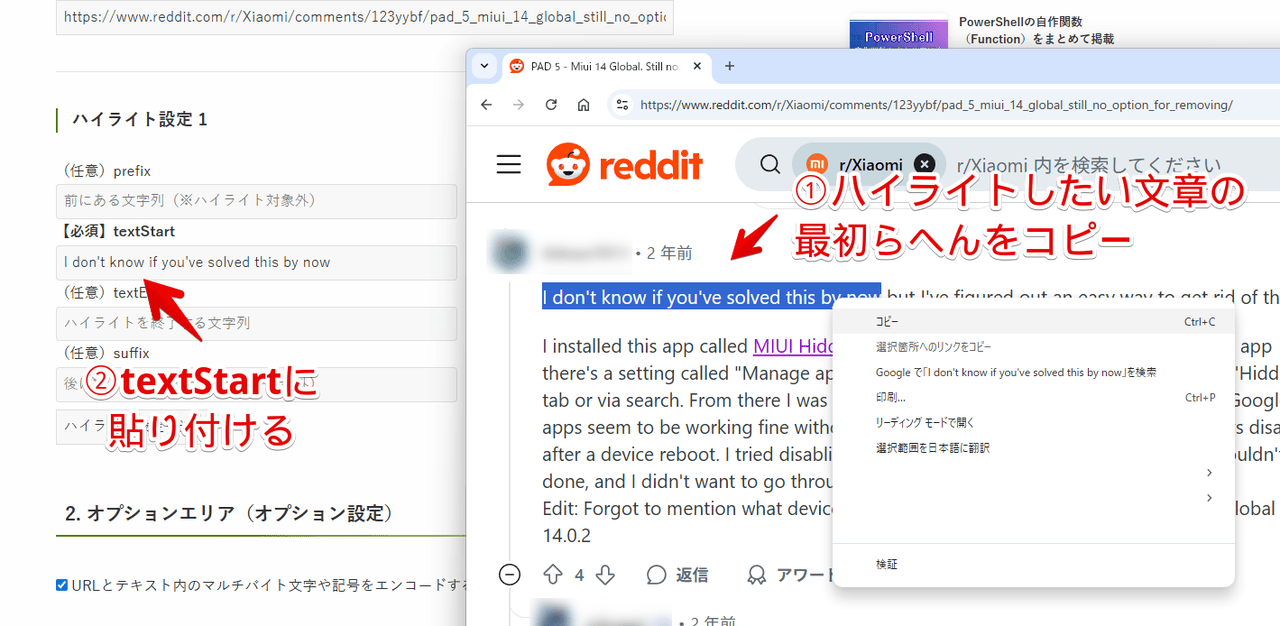Screen dimensions: 1280x626
Task: Open the tab search dropdown in Chrome
Action: [484, 66]
